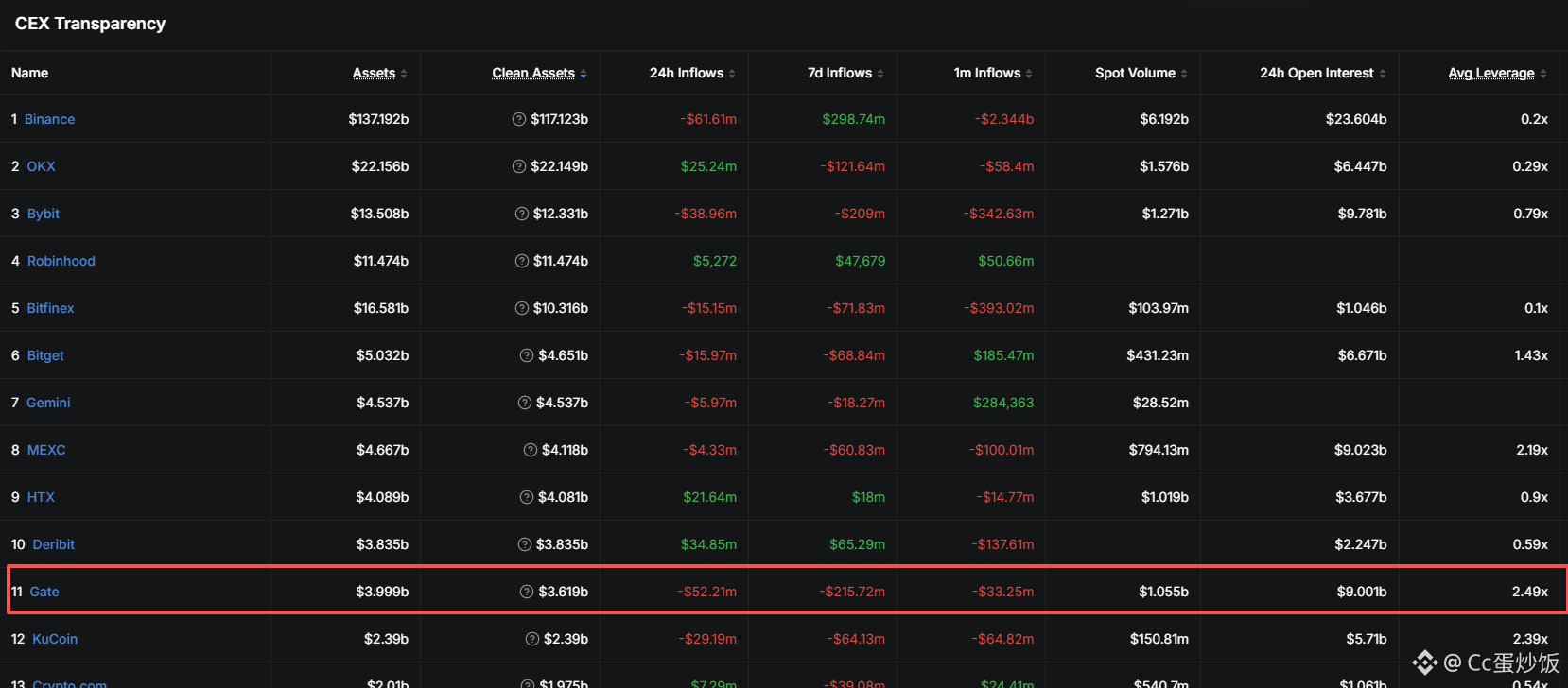This screenshot has width=1568, height=688.
Task: Click the sort arrows beside Avg Leverage
Action: click(x=1543, y=74)
